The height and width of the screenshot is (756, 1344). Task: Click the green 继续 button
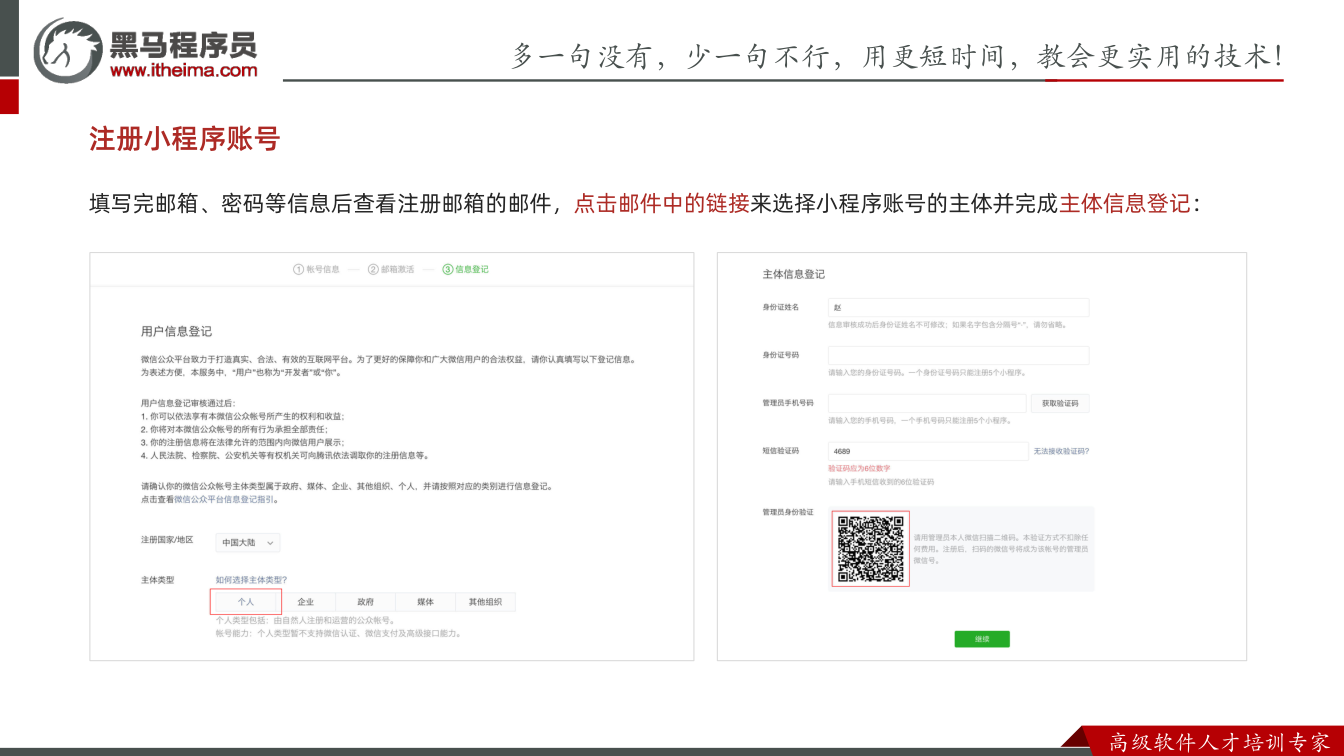(982, 639)
